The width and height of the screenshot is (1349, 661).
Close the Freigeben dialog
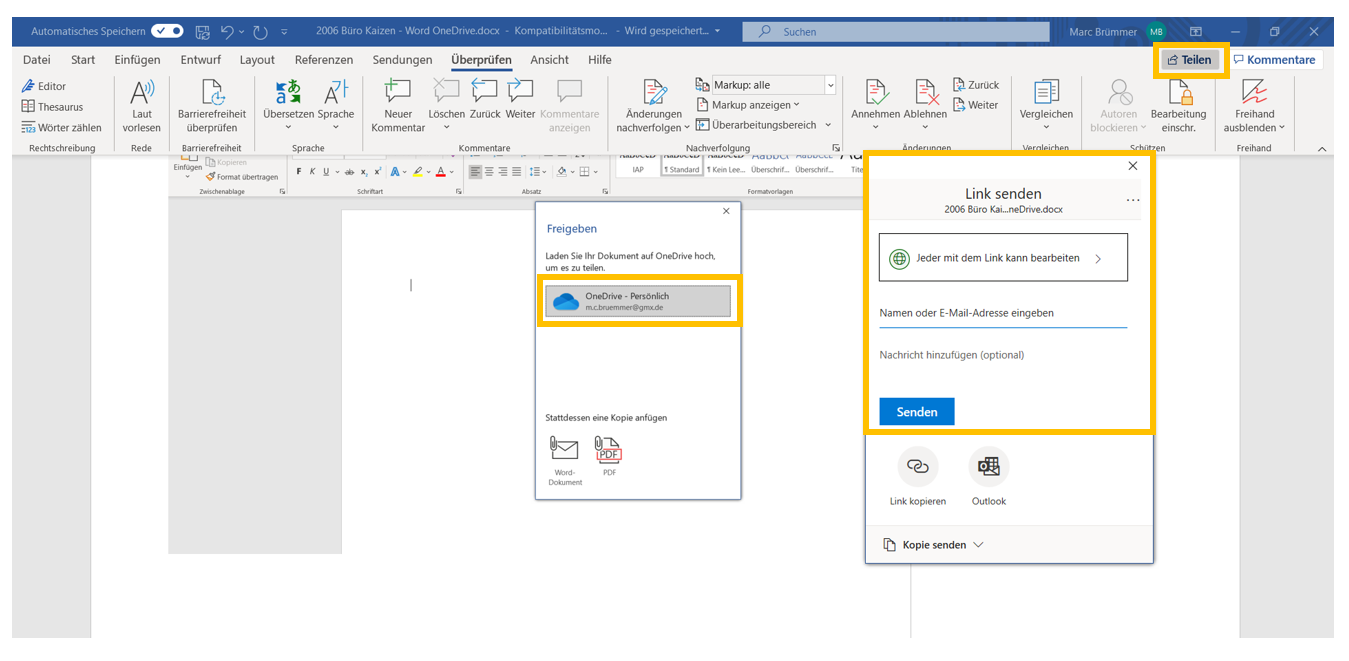(x=726, y=211)
